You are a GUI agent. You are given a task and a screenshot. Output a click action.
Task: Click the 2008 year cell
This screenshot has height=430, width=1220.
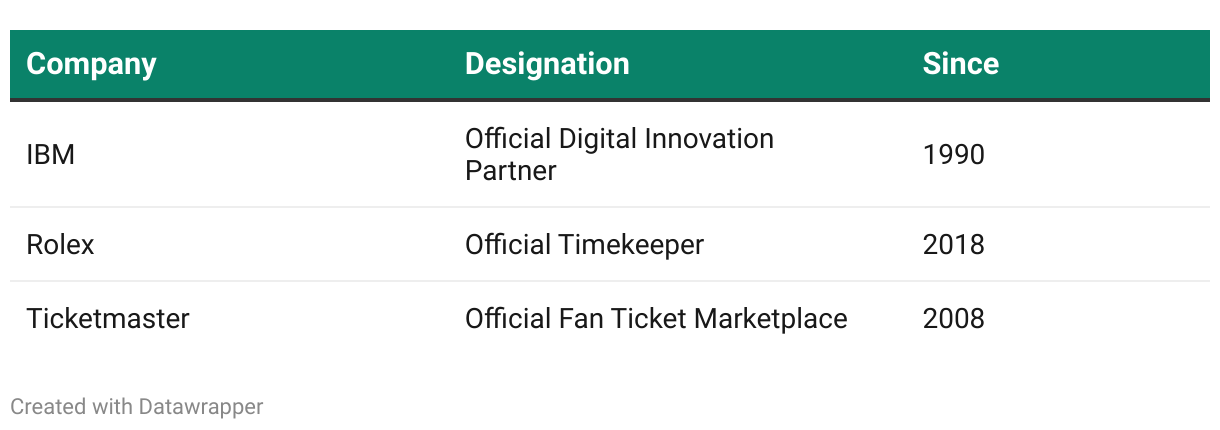click(953, 319)
